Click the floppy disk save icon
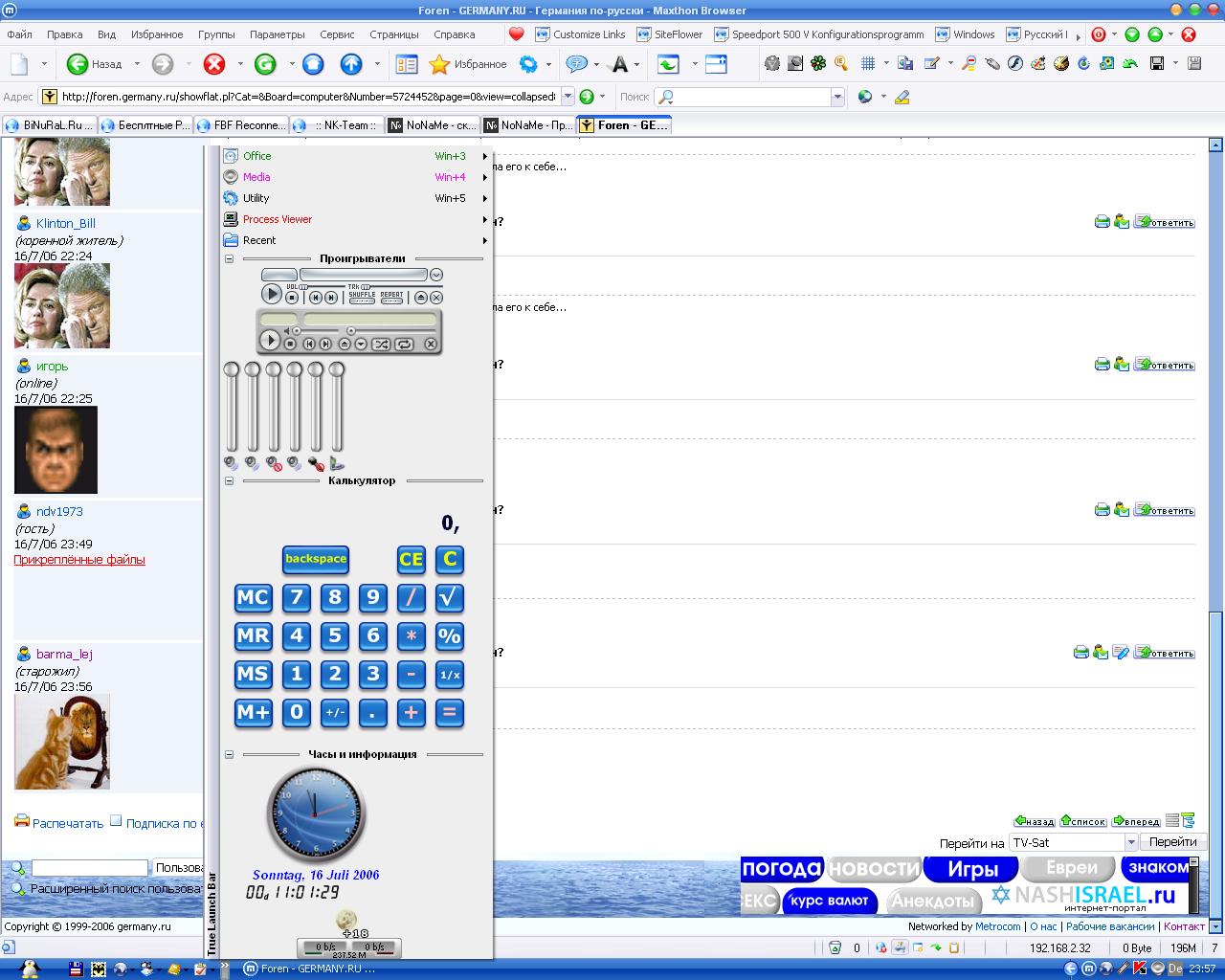1225x980 pixels. pyautogui.click(x=1157, y=64)
